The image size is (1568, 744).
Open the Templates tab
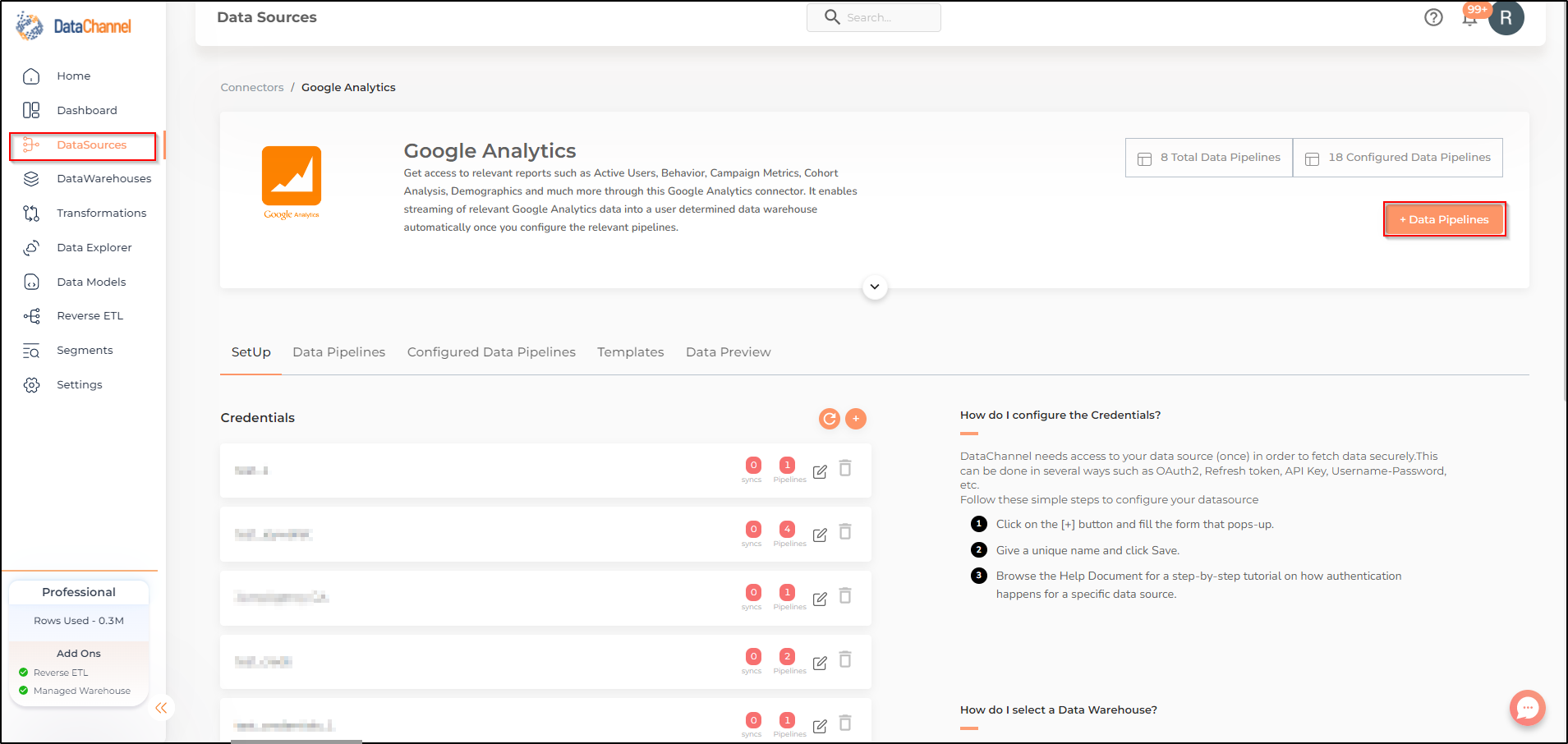630,352
